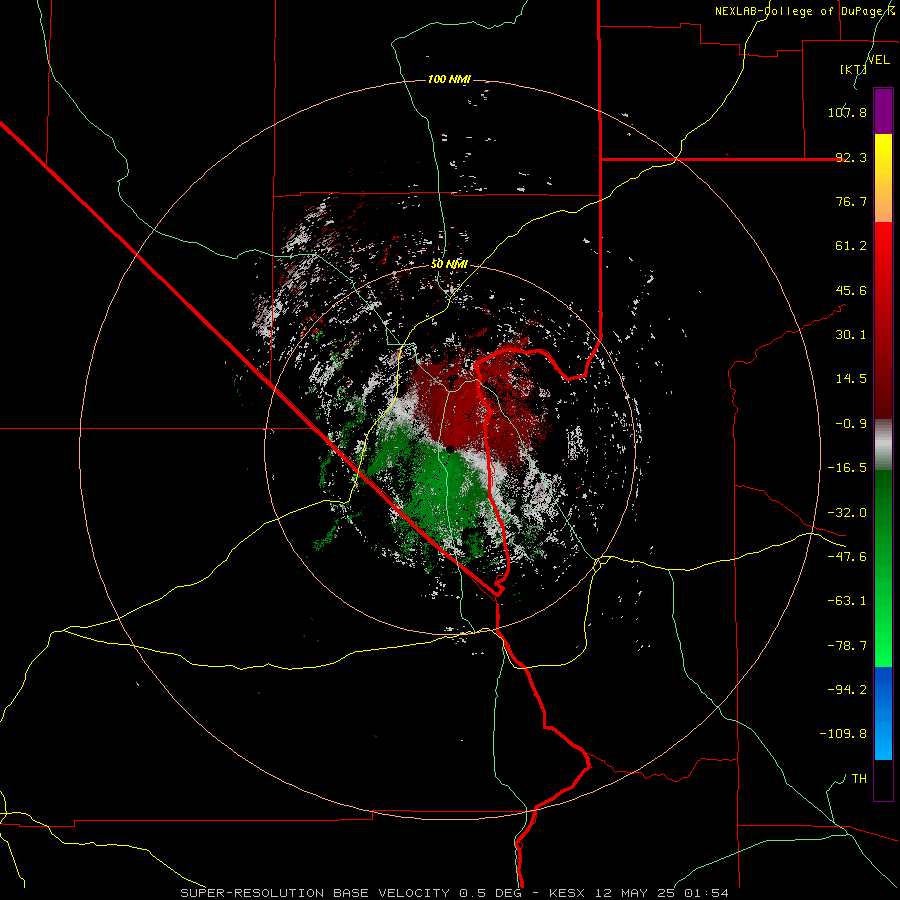Click the -94.2 velocity scale value

pyautogui.click(x=847, y=690)
